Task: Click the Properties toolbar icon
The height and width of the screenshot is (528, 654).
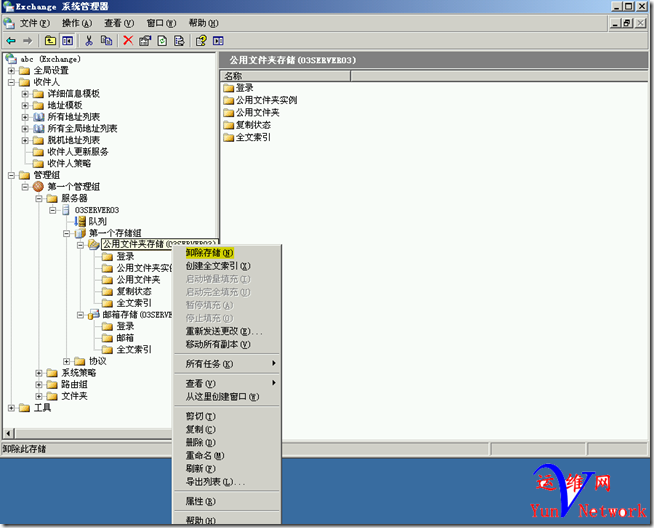Action: 145,40
